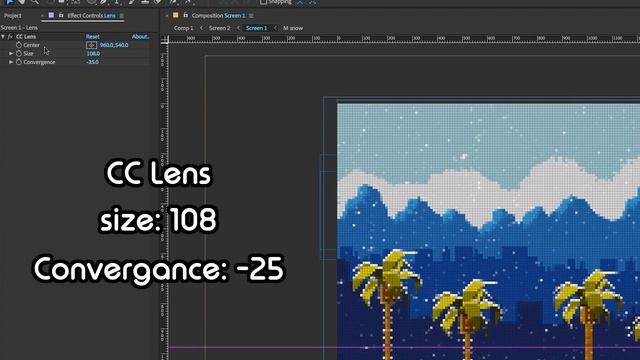Open the Effect Controls Lens tab
Viewport: 640px width, 360px height.
[91, 16]
